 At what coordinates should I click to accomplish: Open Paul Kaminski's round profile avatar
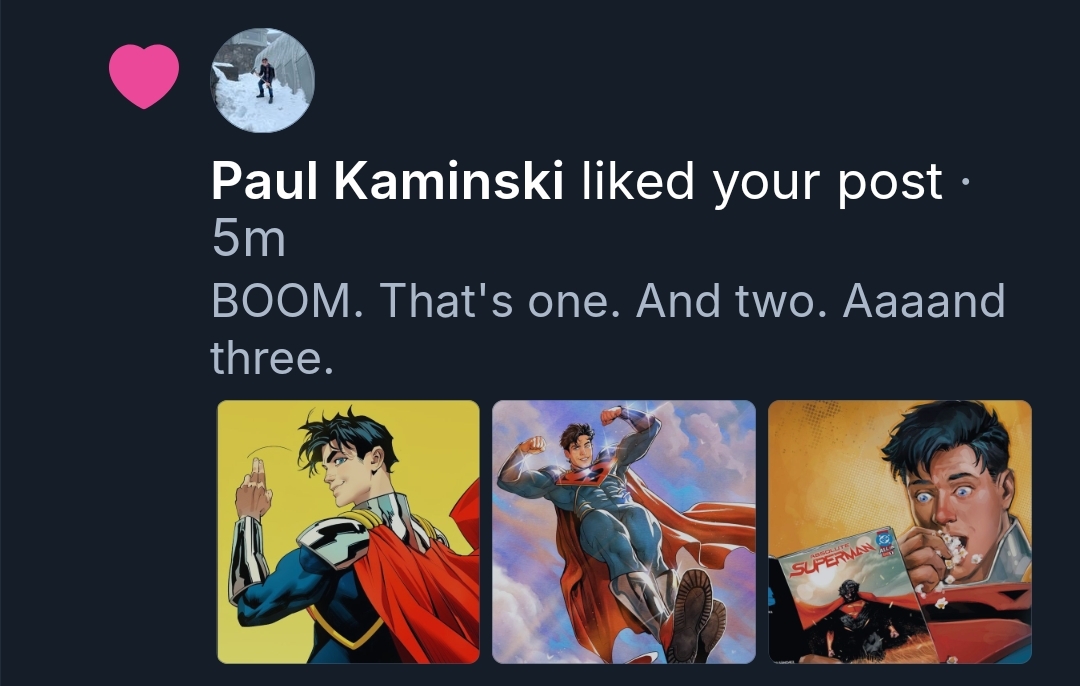point(262,81)
